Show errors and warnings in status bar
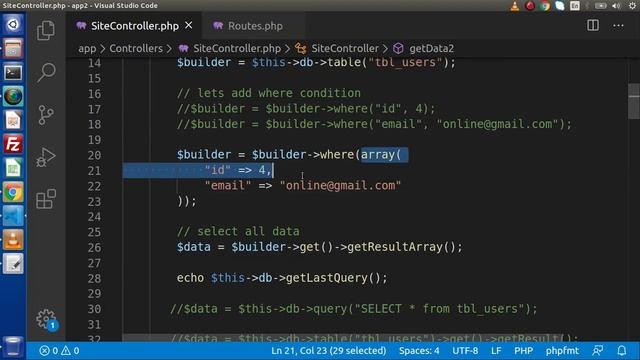The height and width of the screenshot is (360, 640). click(59, 351)
